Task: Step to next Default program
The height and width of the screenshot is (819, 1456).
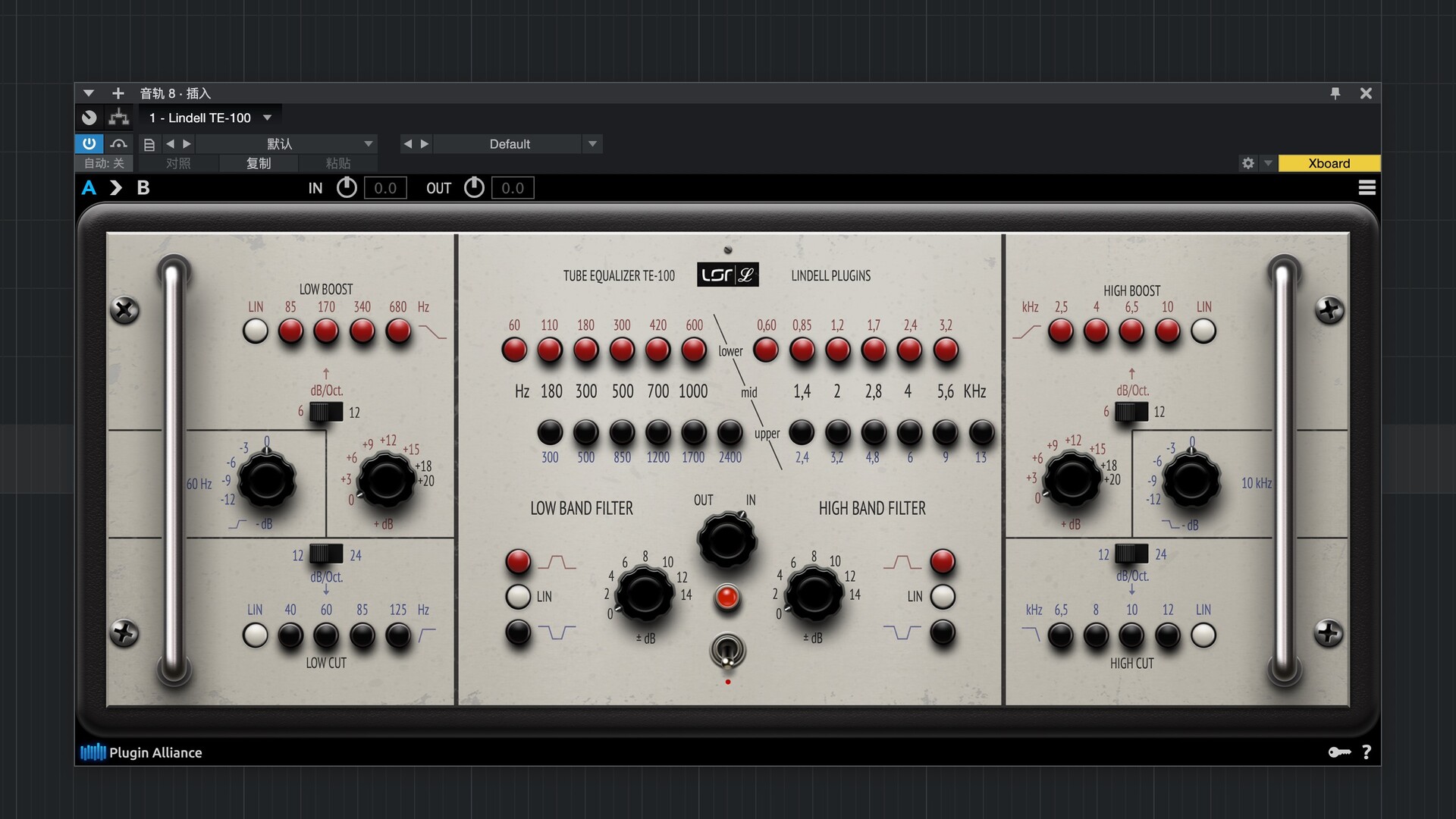Action: (425, 143)
